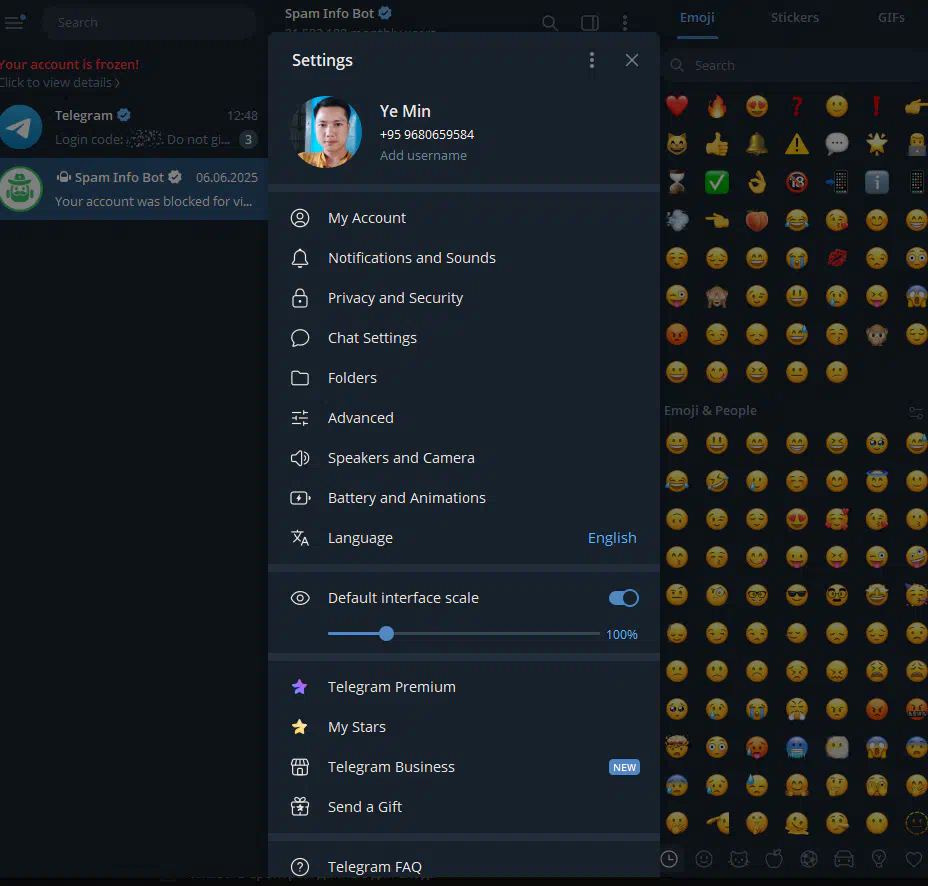
Task: Toggle Default interface scale switch
Action: click(x=623, y=598)
